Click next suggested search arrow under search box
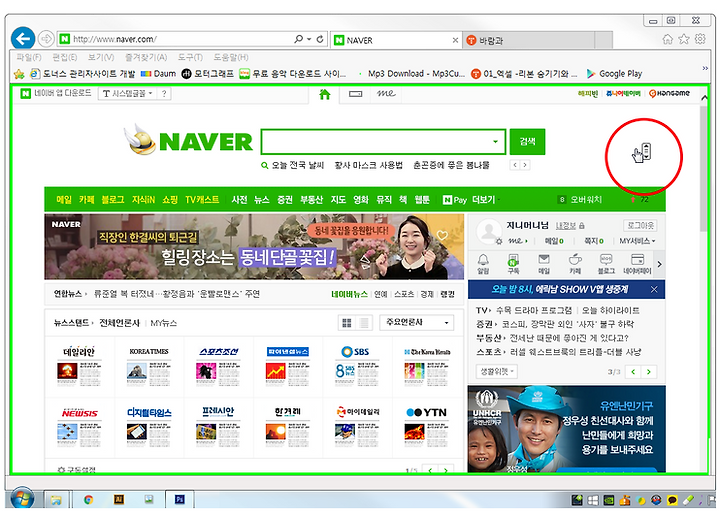Image resolution: width=720 pixels, height=515 pixels. pos(525,165)
